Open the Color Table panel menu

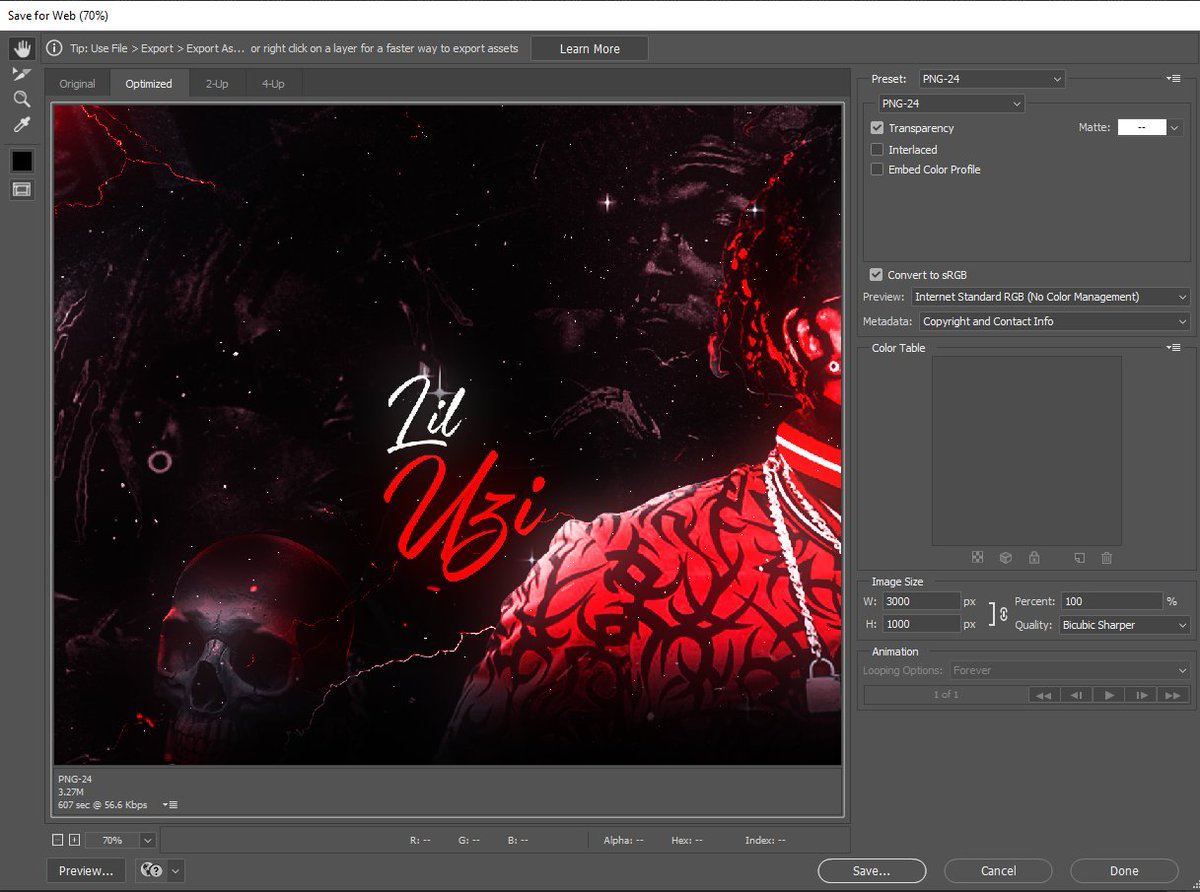coord(1174,347)
